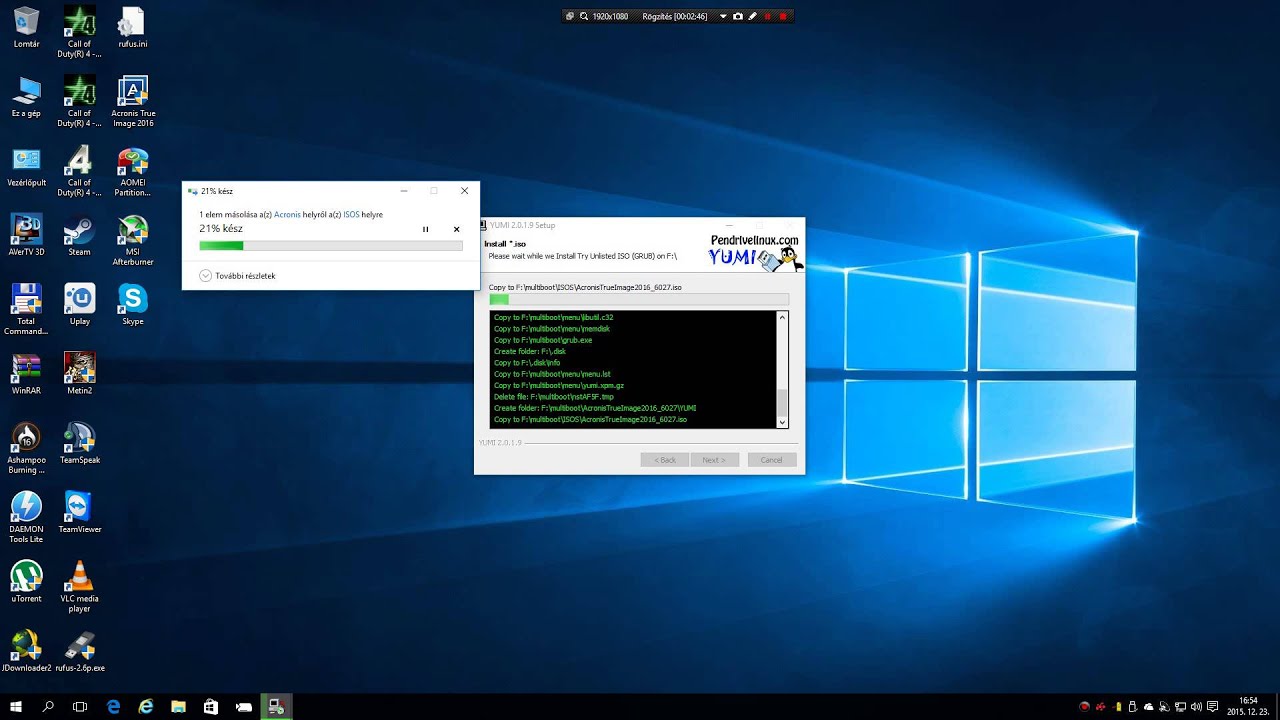1280x720 pixels.
Task: Launch Microsoft Edge from taskbar
Action: tap(113, 707)
